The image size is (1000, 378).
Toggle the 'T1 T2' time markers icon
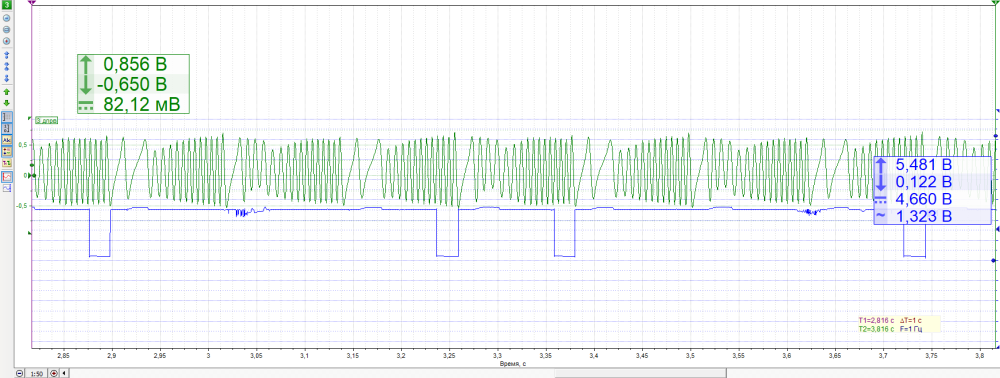[7, 163]
